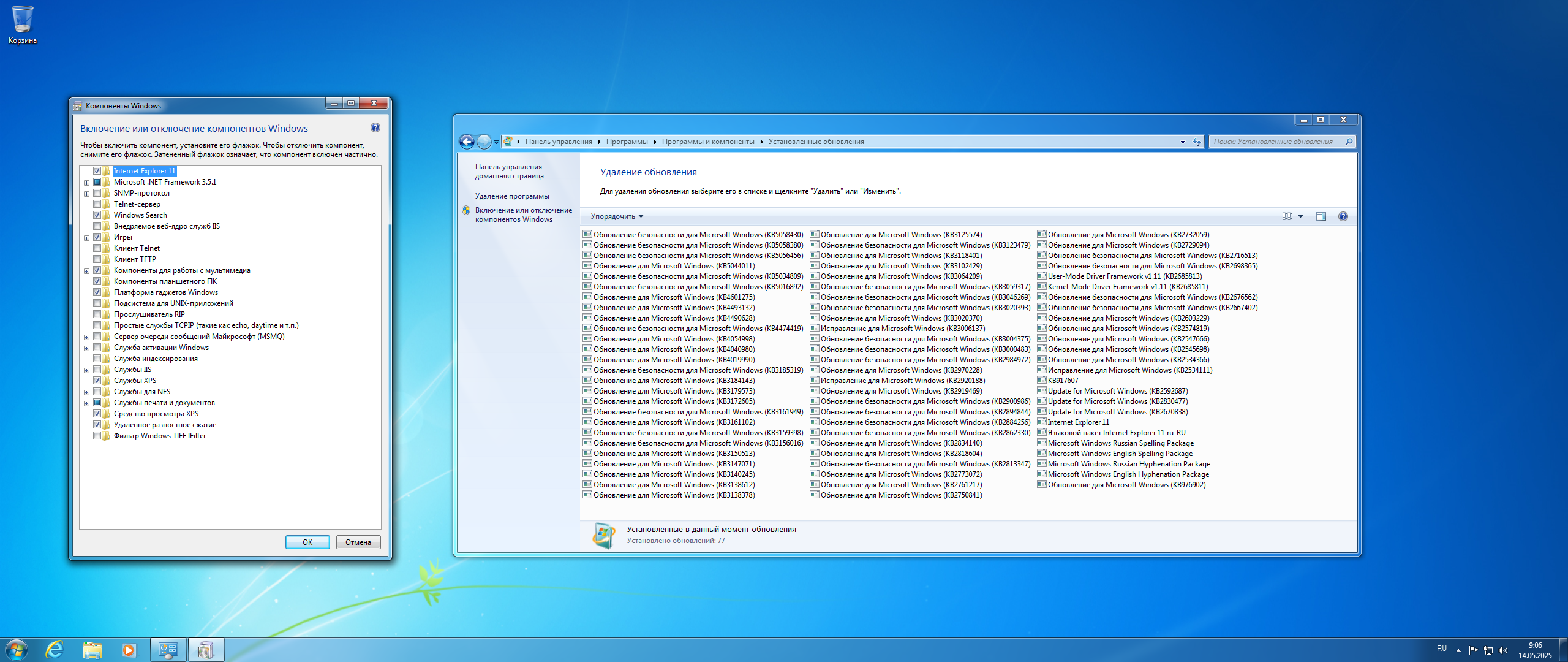Open the Удаление программы link
The height and width of the screenshot is (662, 1568).
(512, 196)
